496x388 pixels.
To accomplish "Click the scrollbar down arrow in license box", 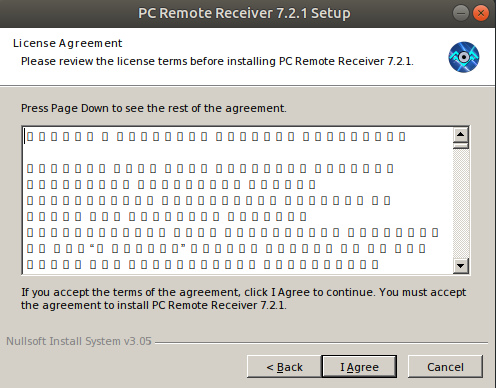I will [461, 266].
